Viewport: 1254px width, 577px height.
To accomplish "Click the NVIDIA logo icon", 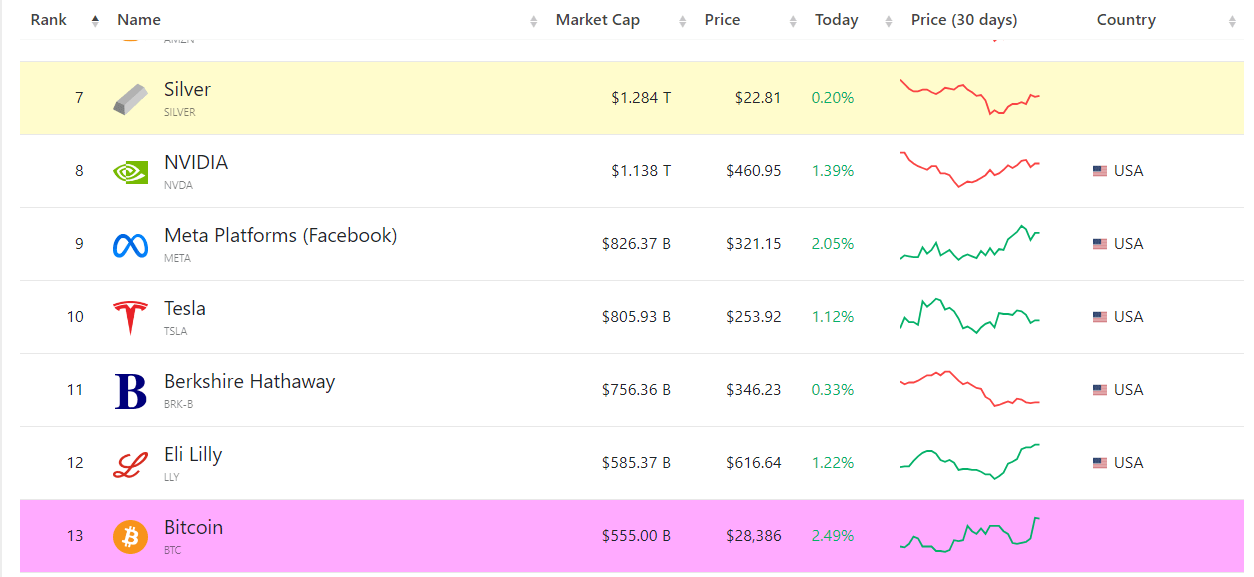I will [131, 172].
